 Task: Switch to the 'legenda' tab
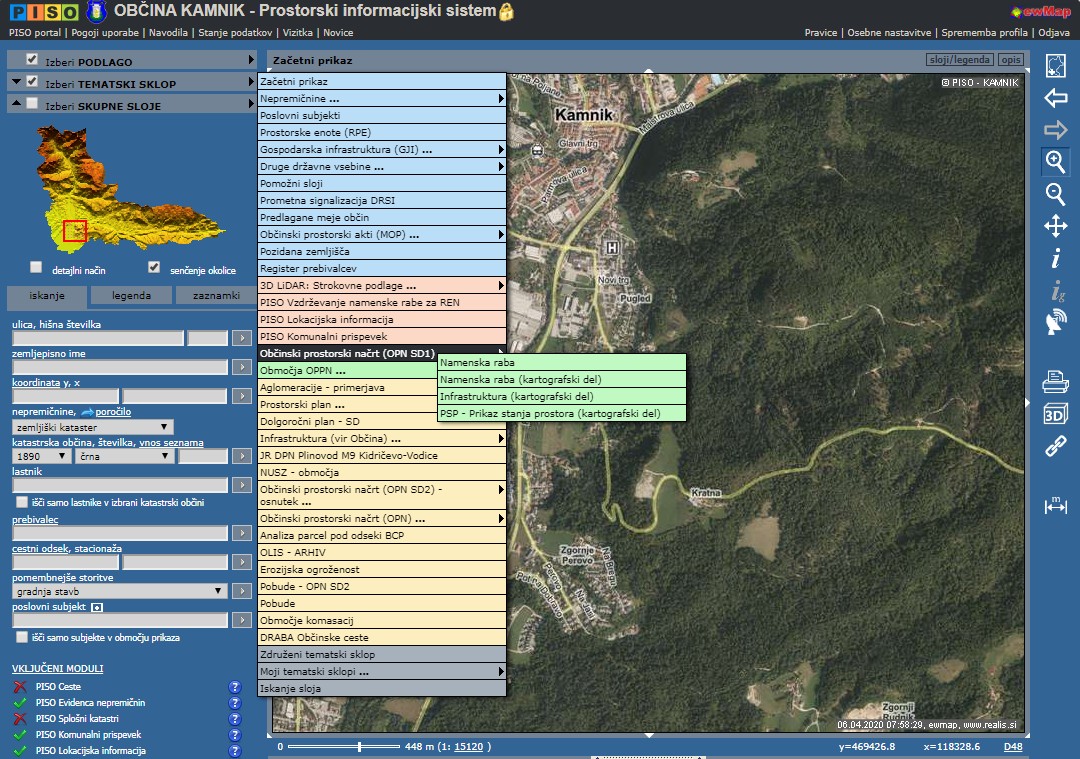(x=131, y=296)
